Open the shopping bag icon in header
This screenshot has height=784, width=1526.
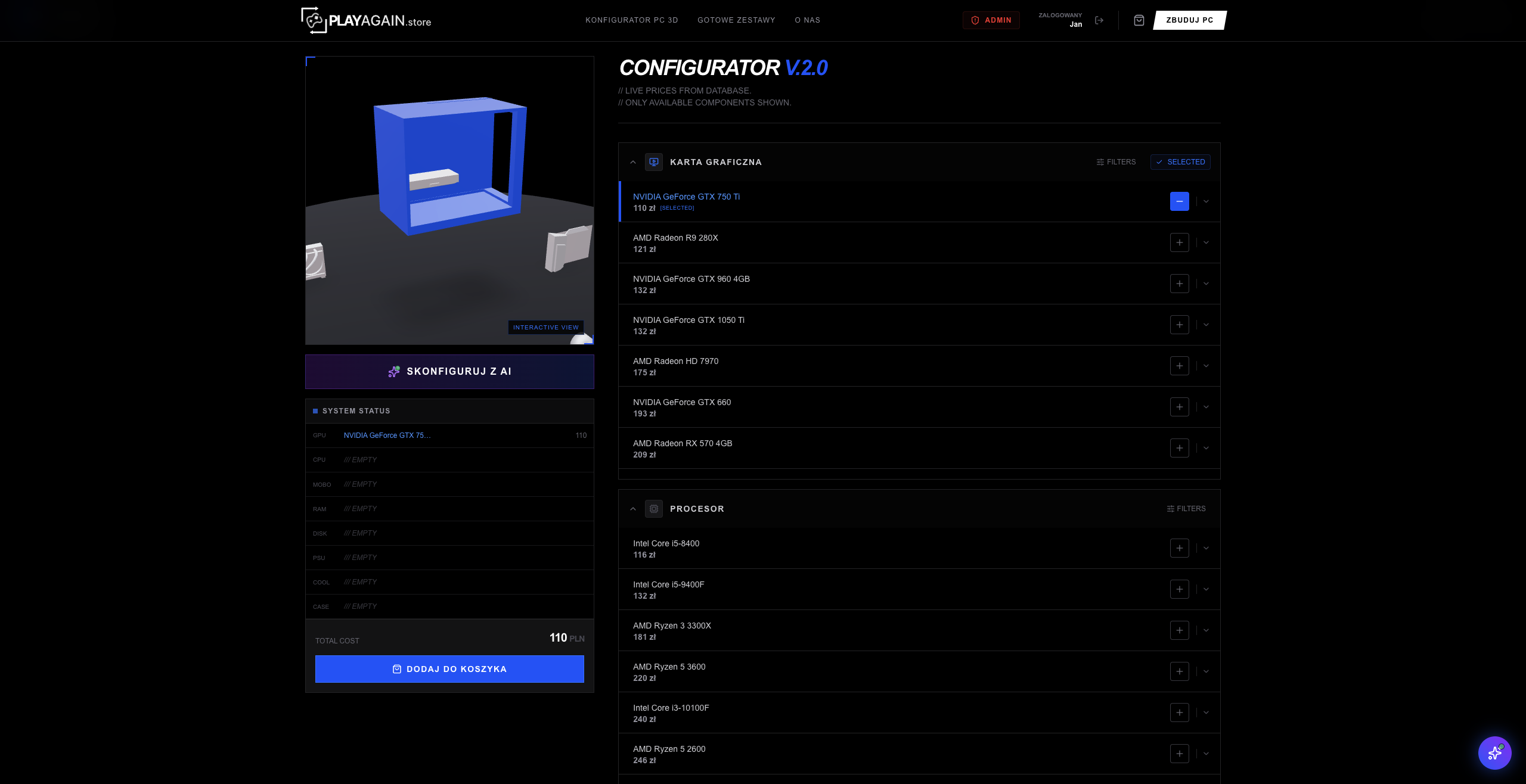(1139, 20)
